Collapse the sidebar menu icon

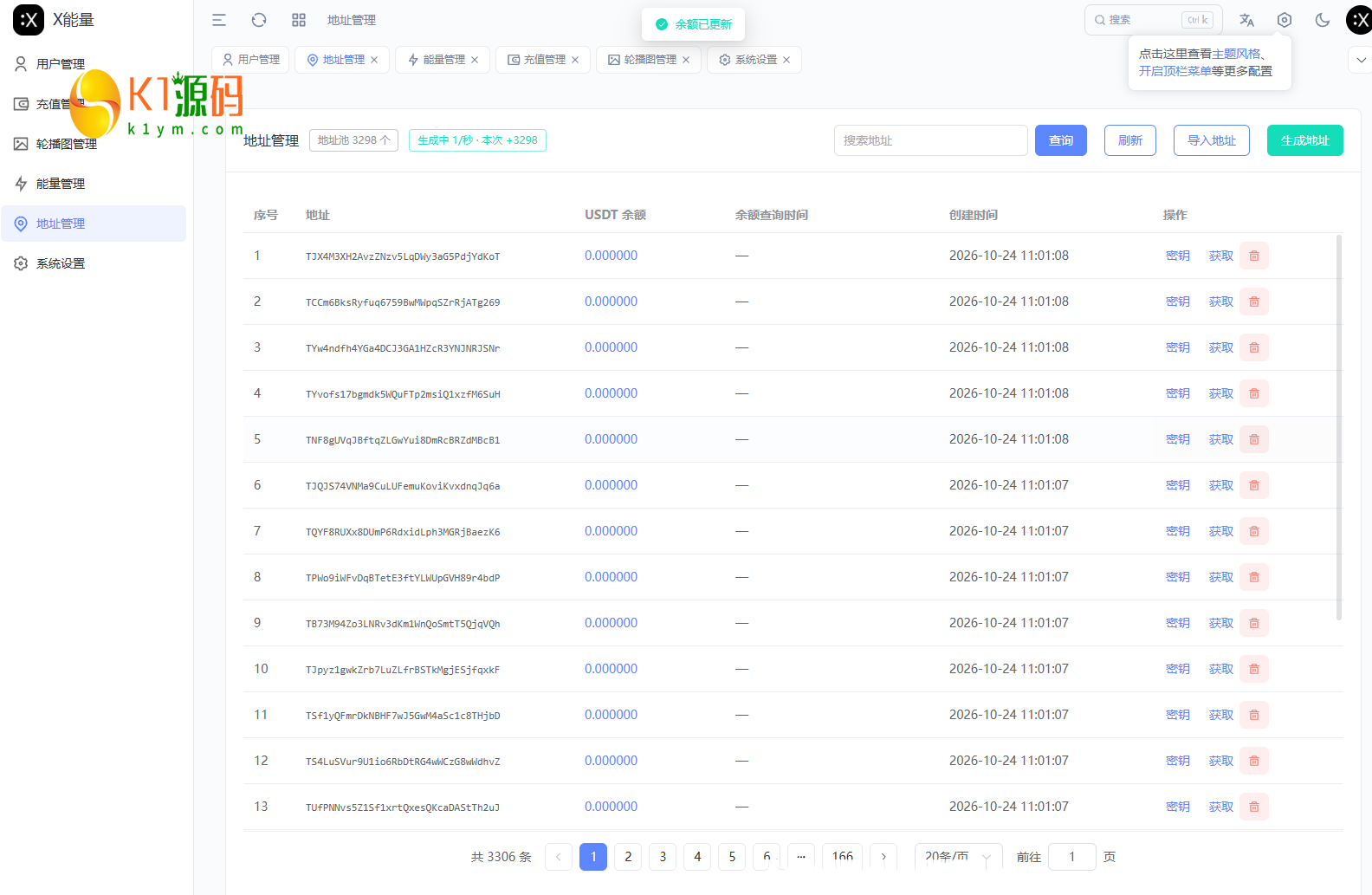click(x=219, y=20)
